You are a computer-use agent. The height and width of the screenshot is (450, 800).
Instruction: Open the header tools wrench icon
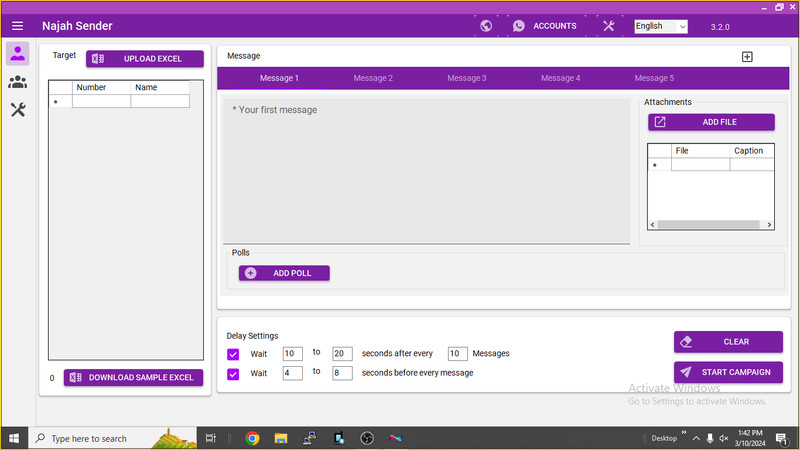point(608,26)
